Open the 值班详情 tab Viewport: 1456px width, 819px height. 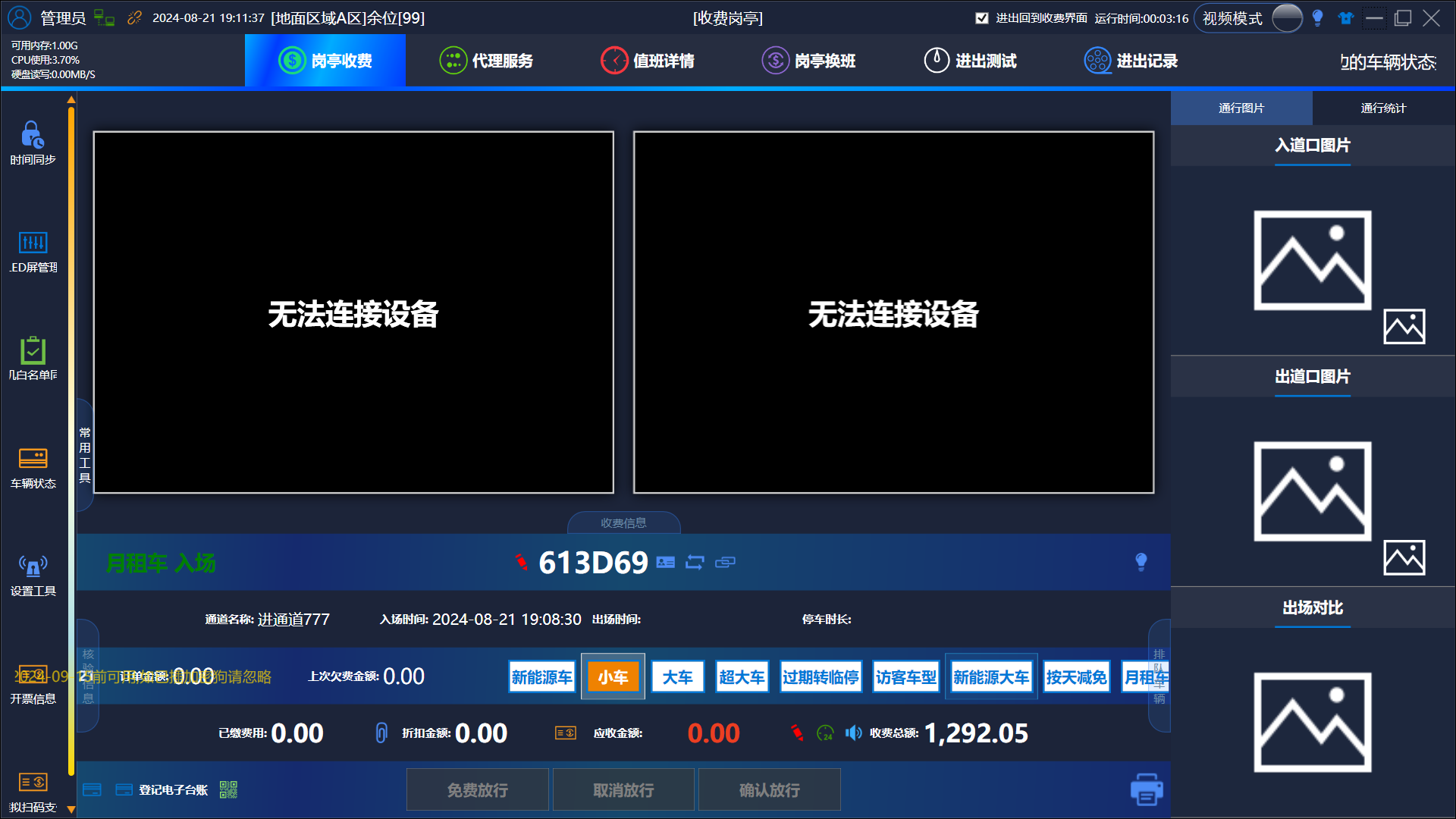[647, 60]
